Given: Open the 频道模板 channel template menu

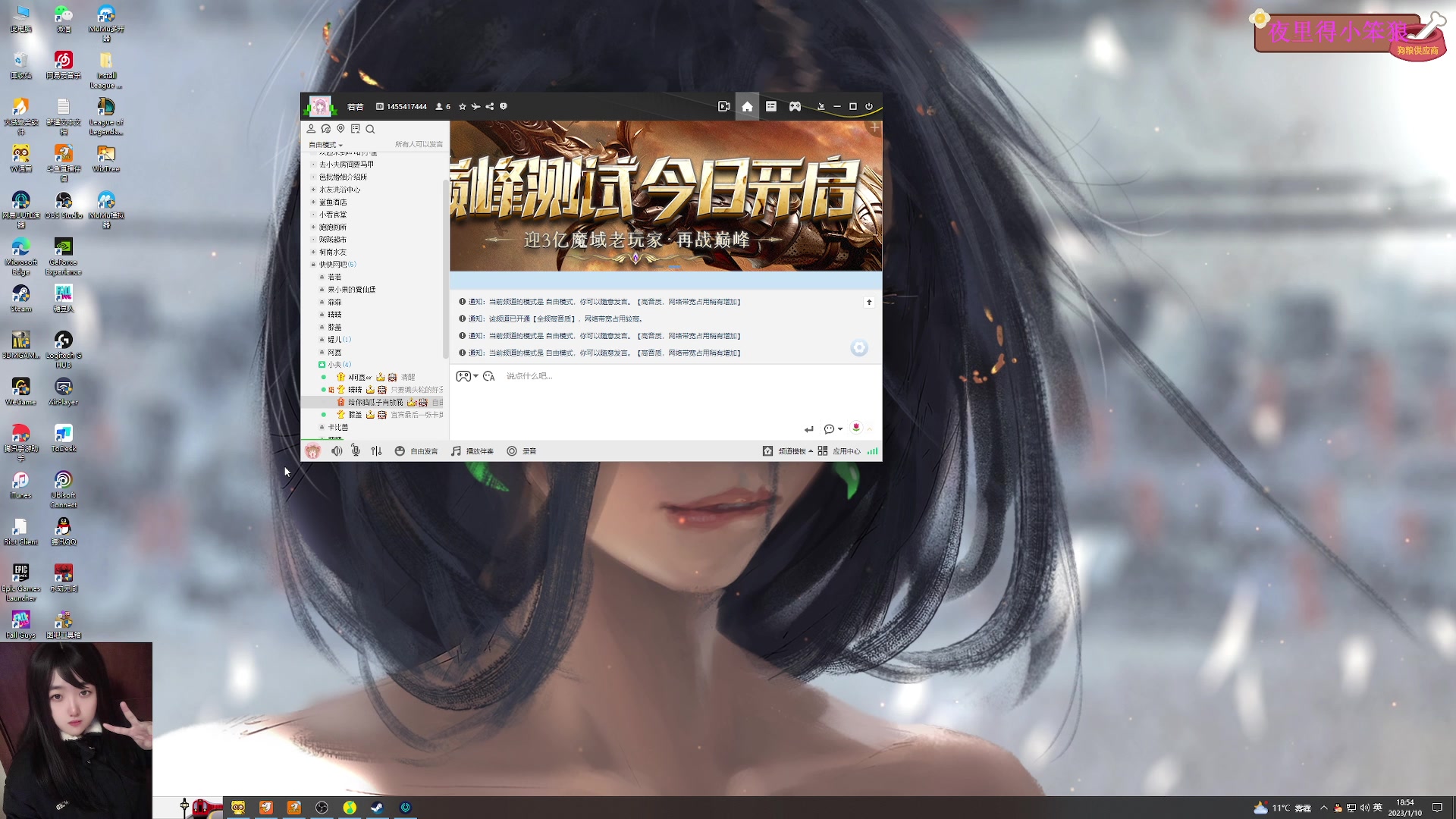Looking at the screenshot, I should click(x=788, y=451).
